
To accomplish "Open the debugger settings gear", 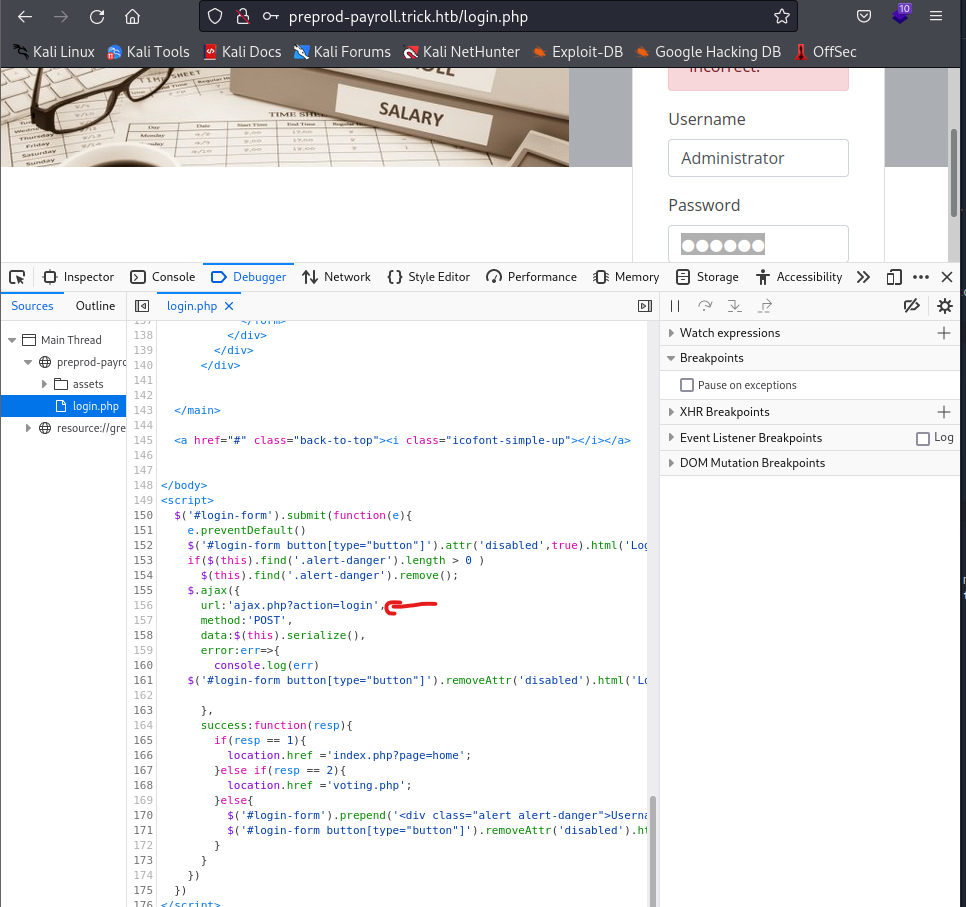I will [x=944, y=306].
